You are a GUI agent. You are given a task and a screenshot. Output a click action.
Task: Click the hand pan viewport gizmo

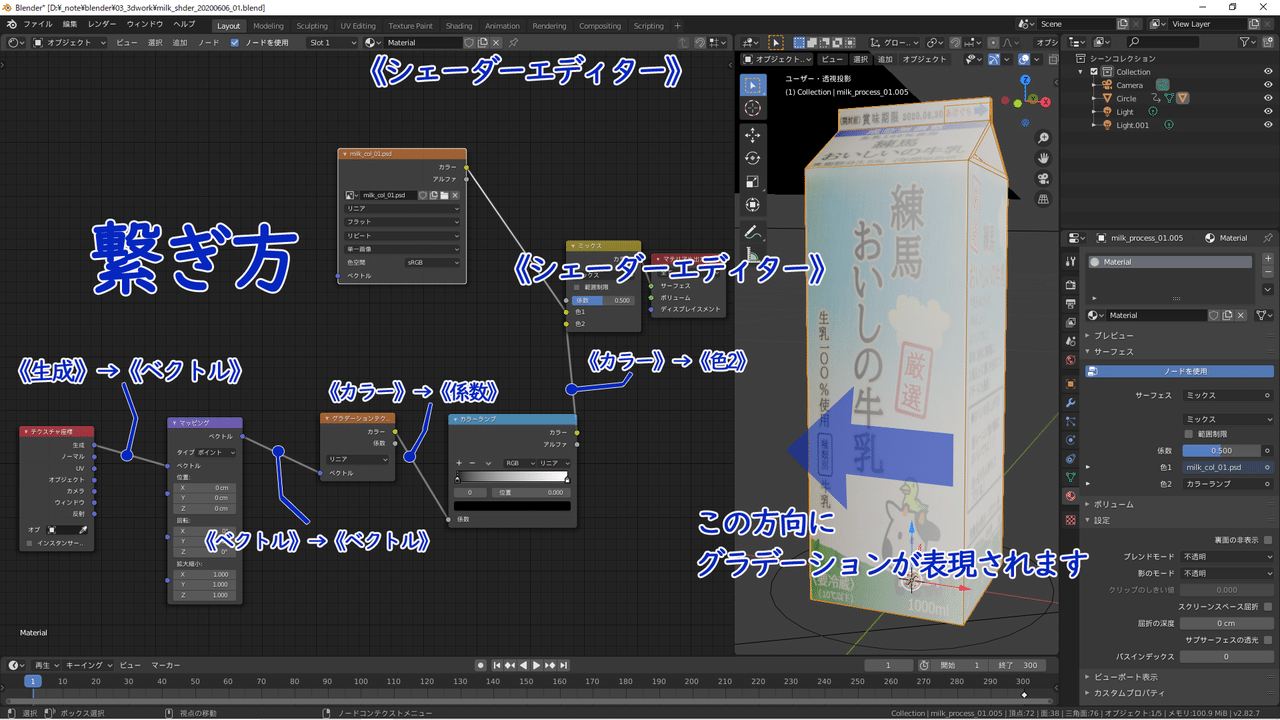point(1043,158)
